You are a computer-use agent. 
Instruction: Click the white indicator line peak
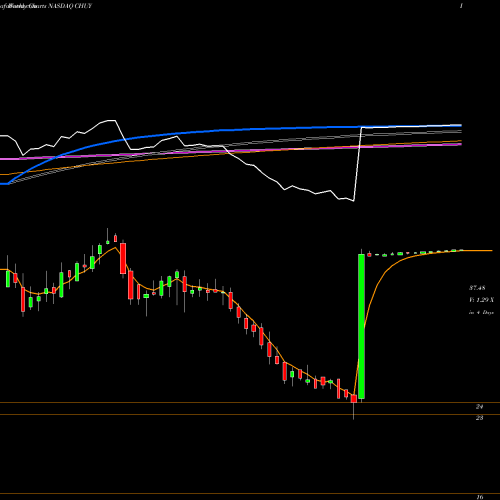pos(112,120)
